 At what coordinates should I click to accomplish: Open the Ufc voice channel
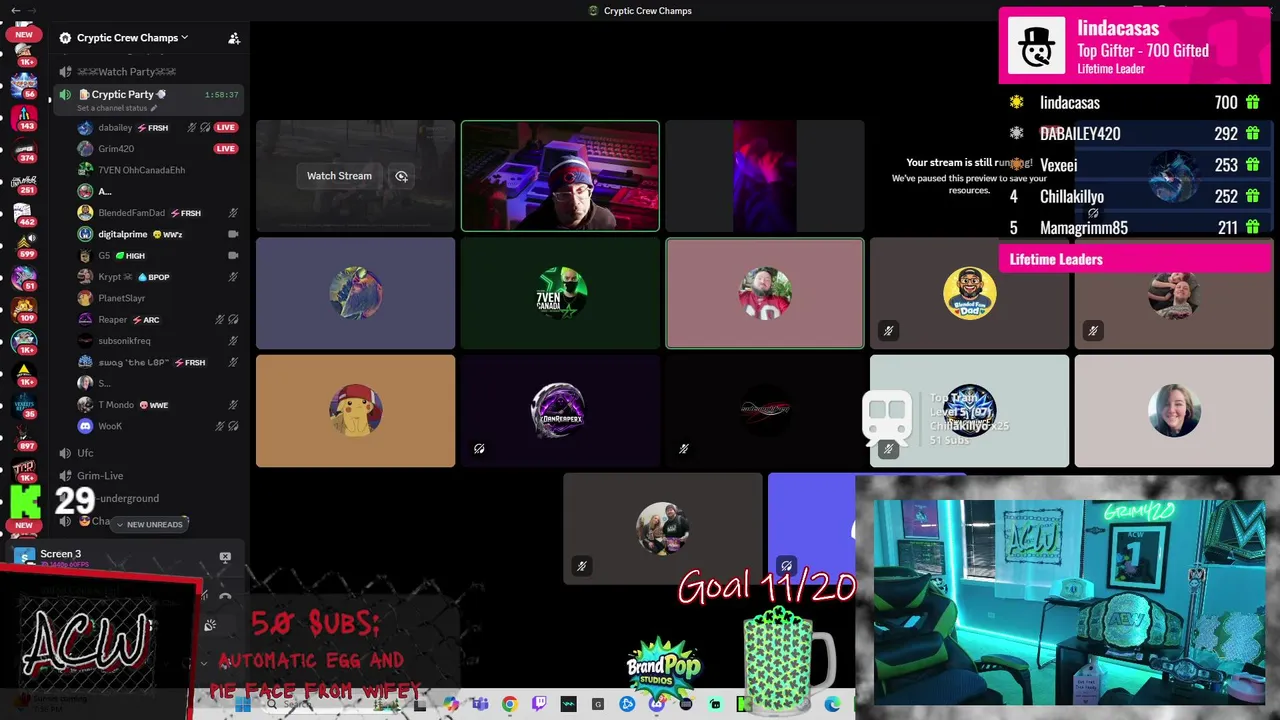coord(86,453)
